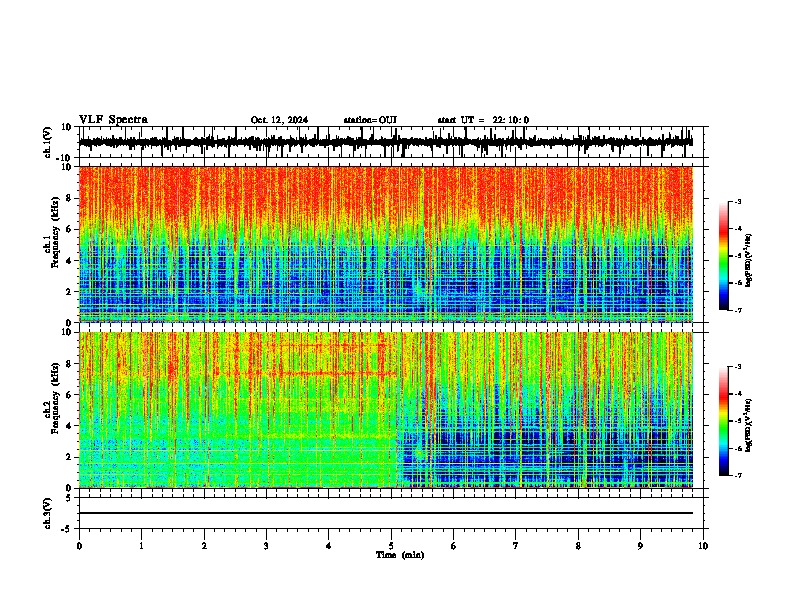Click the "-3" label on the ch.1 color bar
Viewport: 792px width, 612px height.
(x=737, y=201)
